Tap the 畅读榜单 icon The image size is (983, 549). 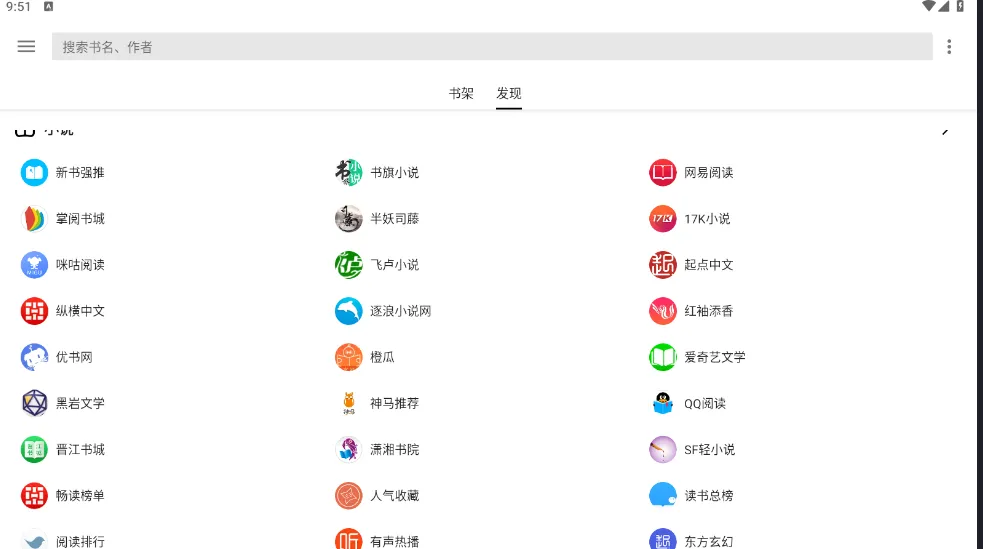[x=34, y=496]
